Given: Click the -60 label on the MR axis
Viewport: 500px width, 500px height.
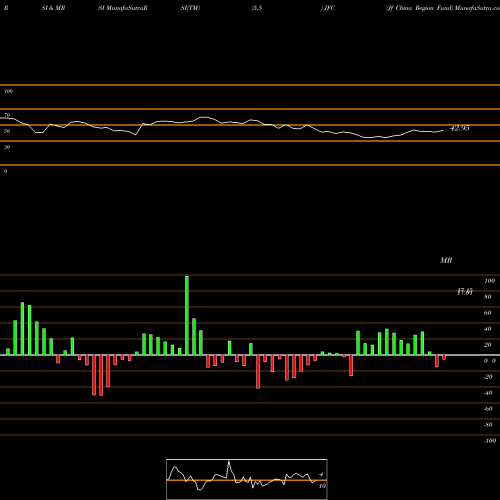Looking at the screenshot, I should click(488, 409).
